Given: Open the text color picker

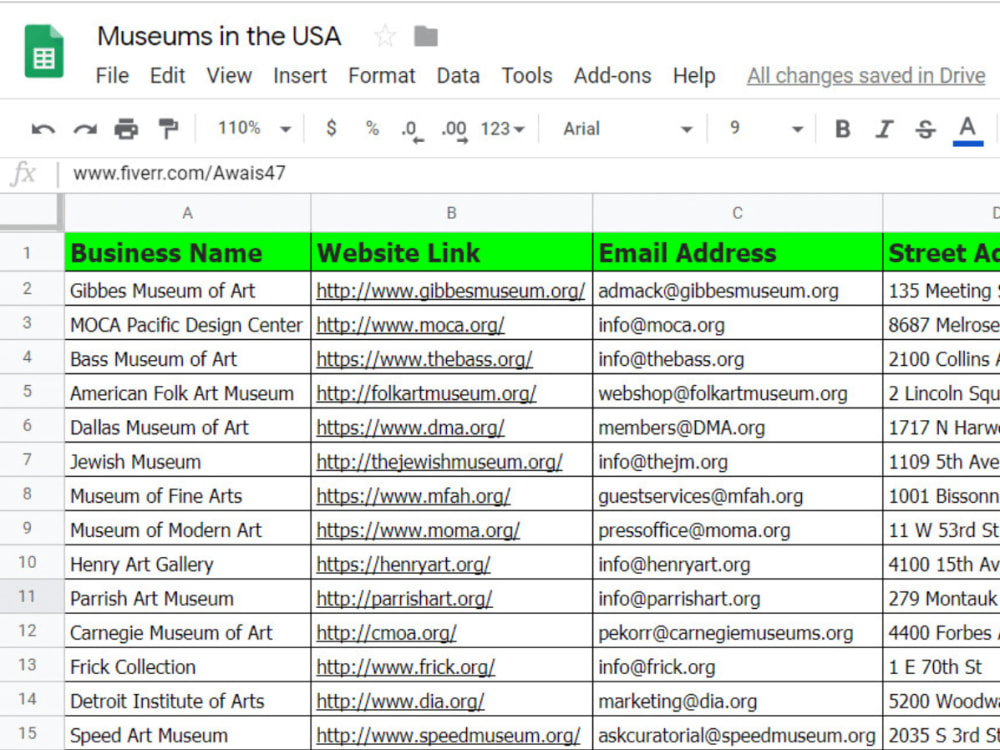Looking at the screenshot, I should (967, 131).
